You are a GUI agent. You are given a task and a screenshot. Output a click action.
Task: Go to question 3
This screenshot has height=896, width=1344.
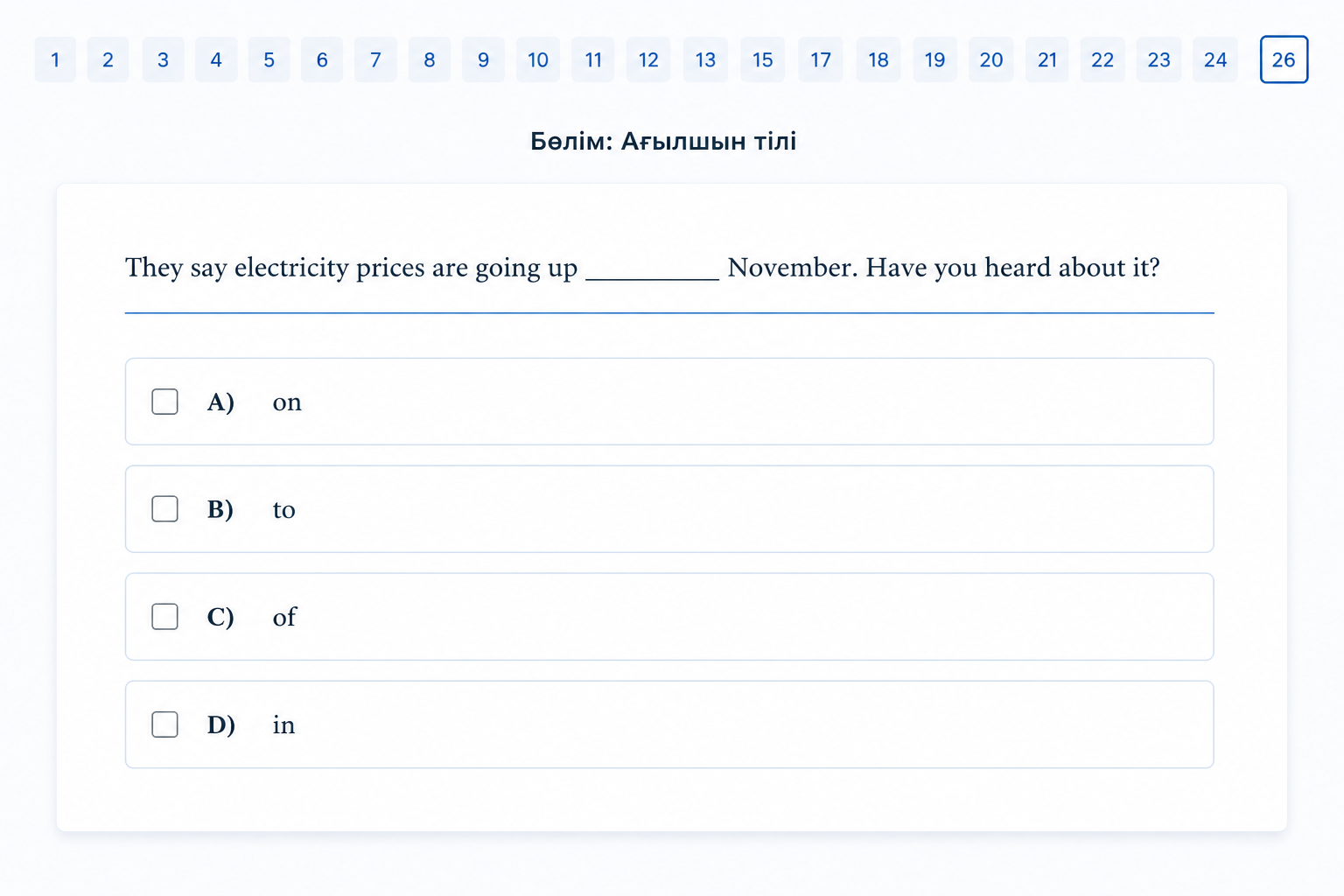coord(163,59)
